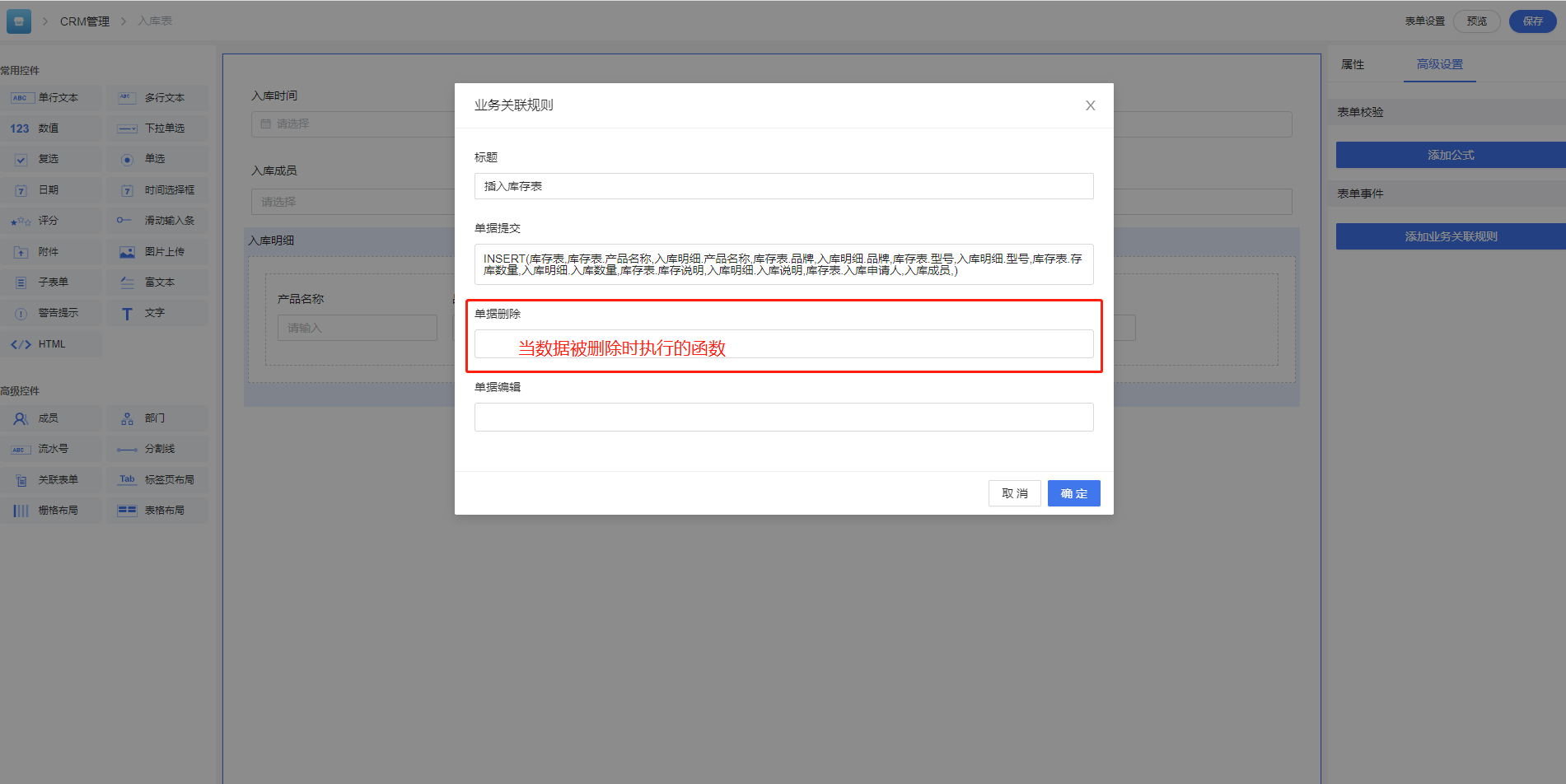Close the 业务关联规则 dialog
The image size is (1566, 784).
1090,105
